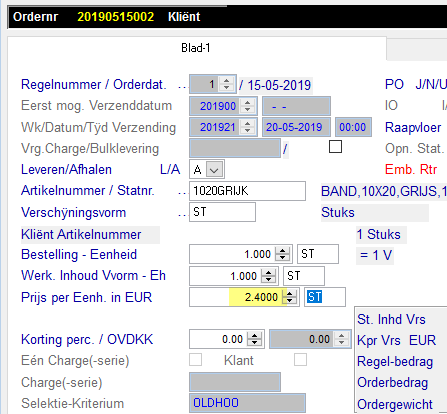This screenshot has width=447, height=414.
Task: Decrease the Werk. Inhoud Vvorm spinner
Action: coord(268,279)
